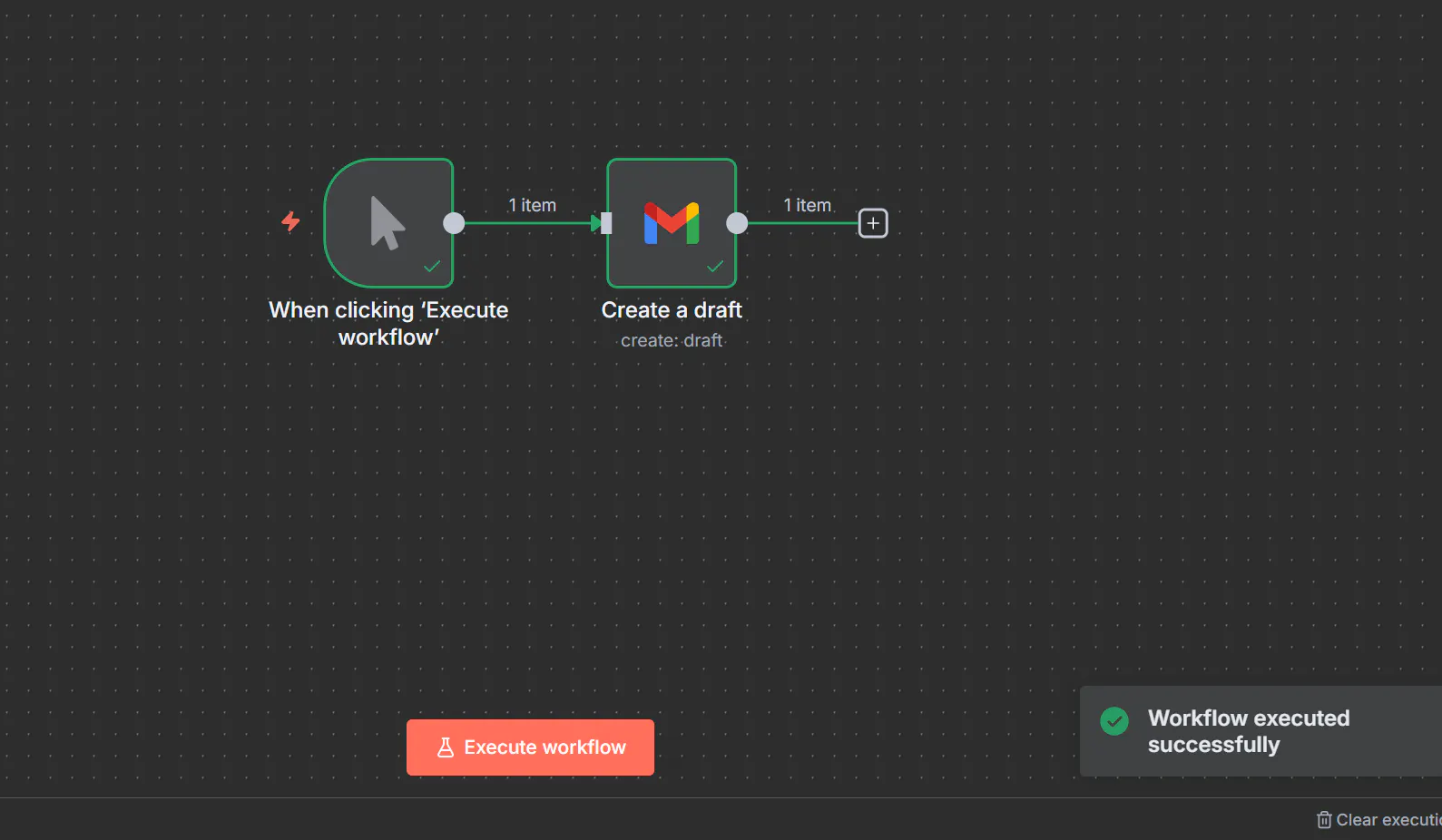Image resolution: width=1442 pixels, height=840 pixels.
Task: Click the input connector of the Gmail node
Action: pos(606,223)
